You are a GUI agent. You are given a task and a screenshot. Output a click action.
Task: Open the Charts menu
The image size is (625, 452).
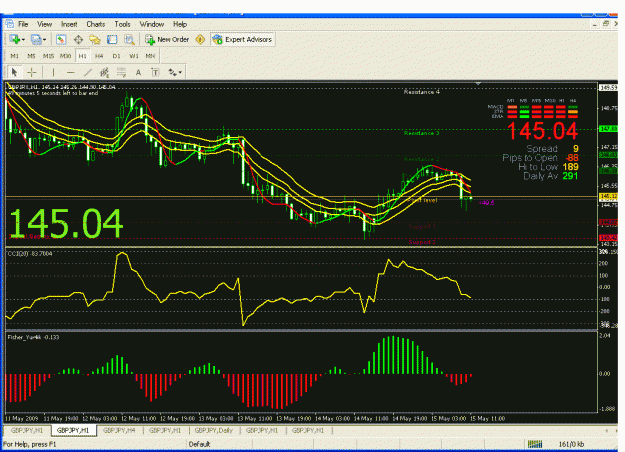click(96, 24)
